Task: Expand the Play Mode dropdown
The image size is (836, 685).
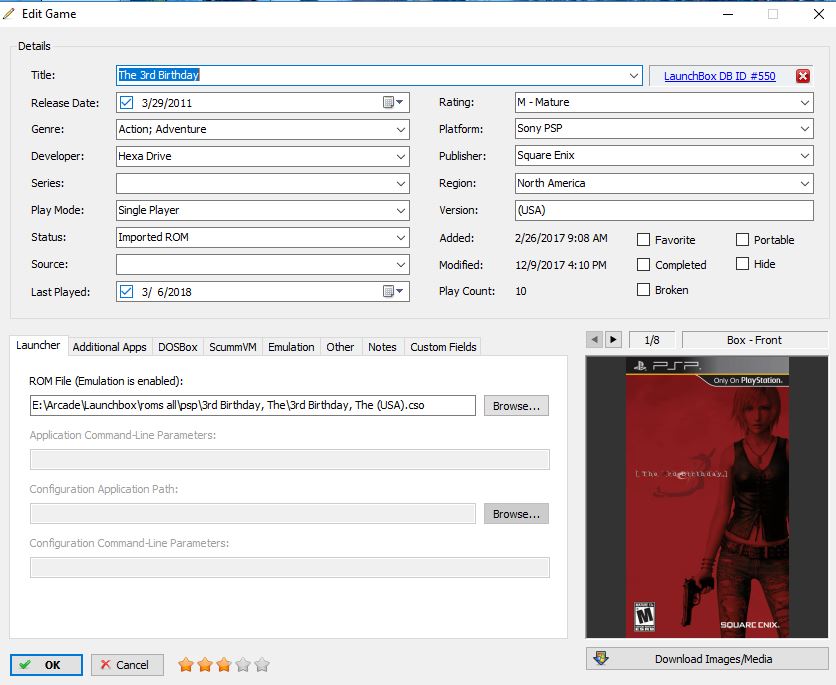Action: [x=401, y=211]
